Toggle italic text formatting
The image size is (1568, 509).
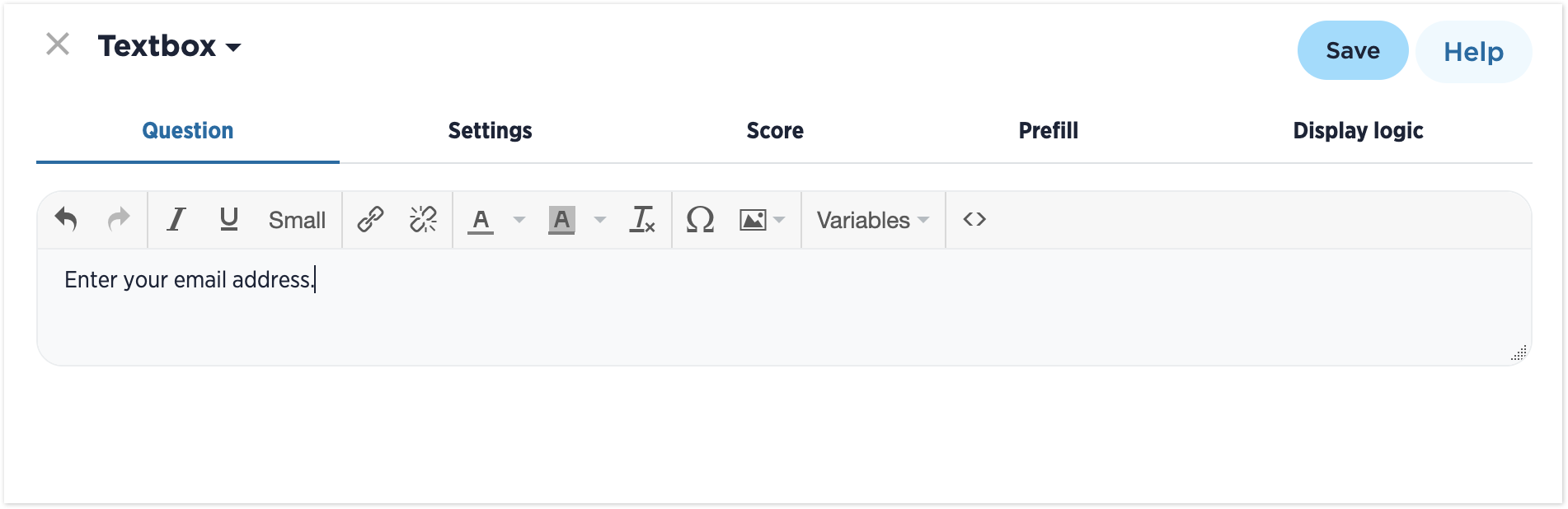(176, 219)
